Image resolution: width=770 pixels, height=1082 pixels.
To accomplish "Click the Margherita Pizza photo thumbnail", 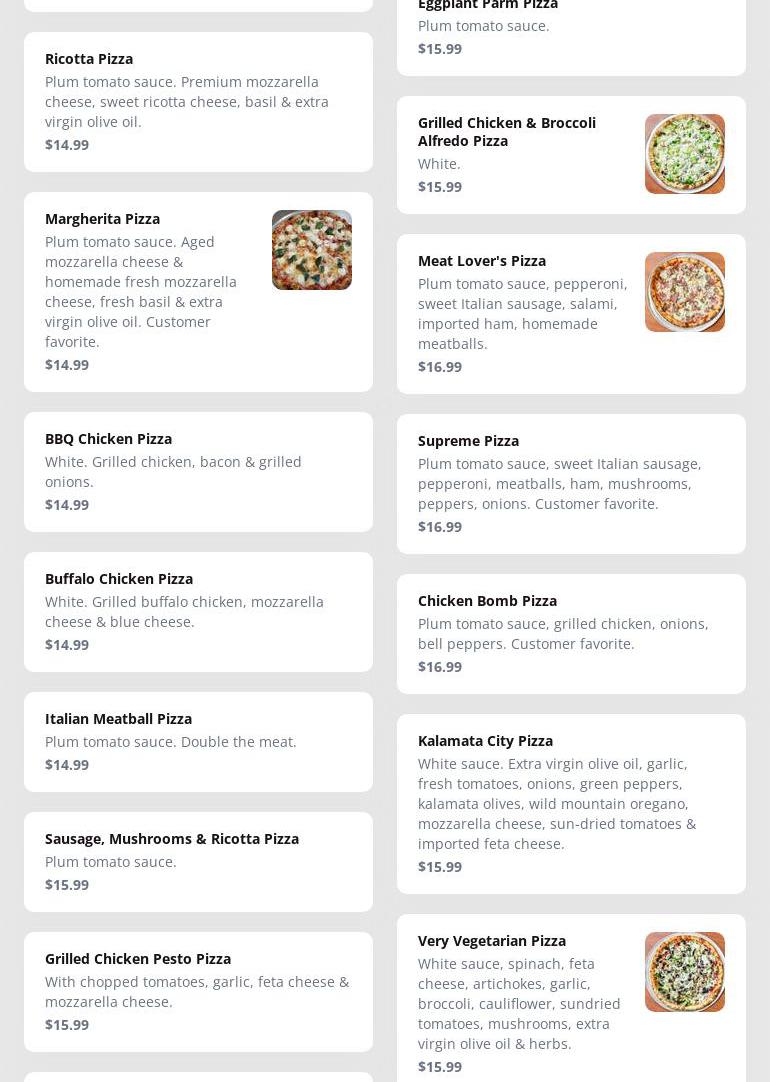I will [312, 250].
